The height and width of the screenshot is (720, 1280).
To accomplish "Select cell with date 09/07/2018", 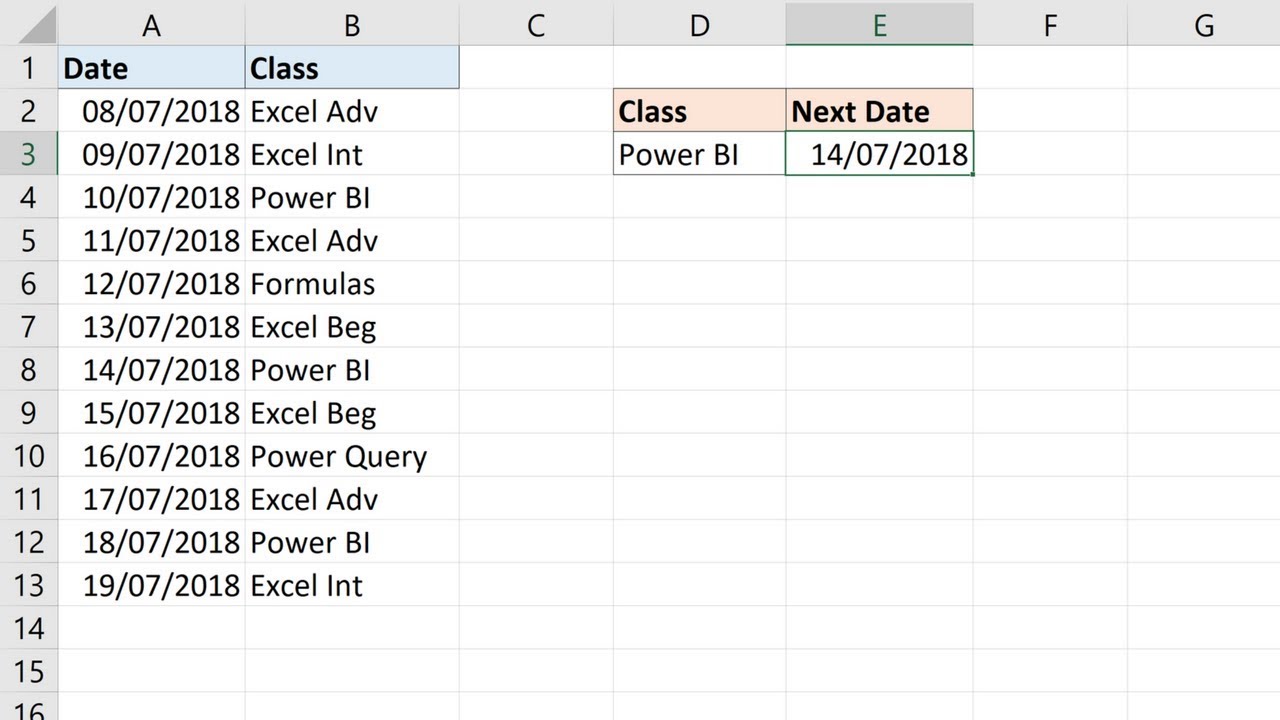I will coord(151,154).
